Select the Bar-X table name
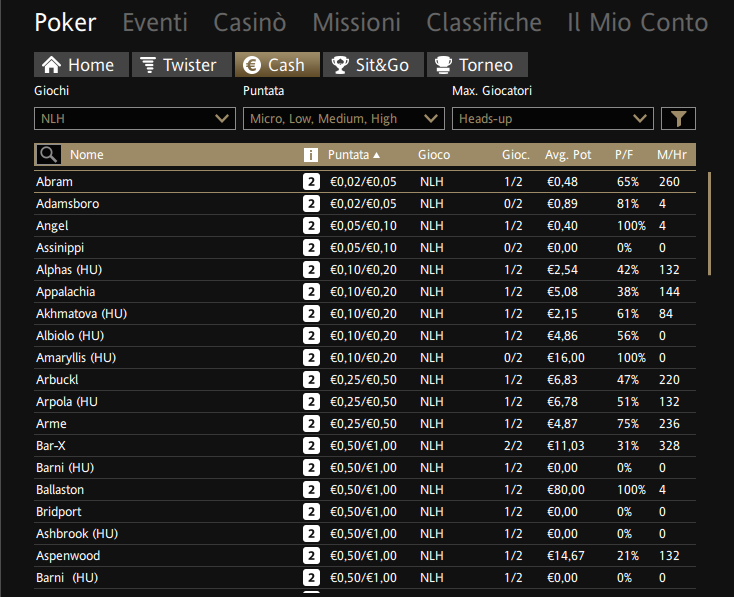The width and height of the screenshot is (734, 597). (x=51, y=446)
